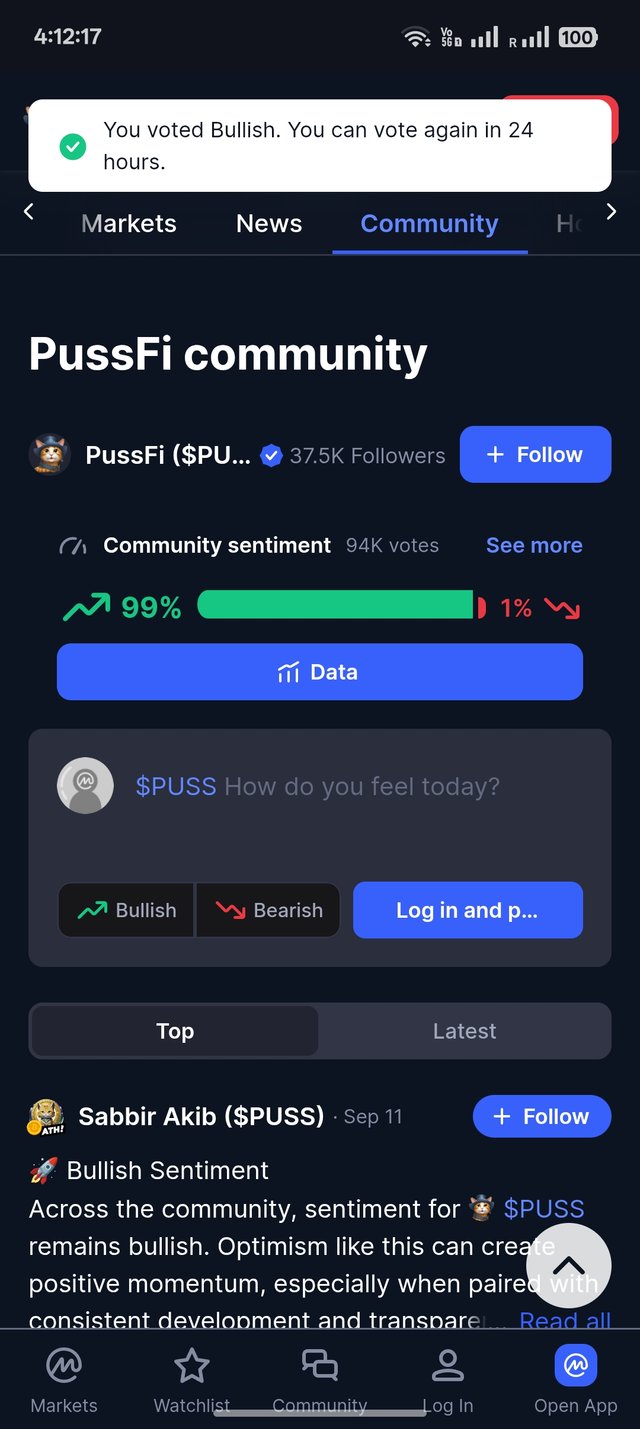
Task: Open the News tab
Action: [x=269, y=224]
